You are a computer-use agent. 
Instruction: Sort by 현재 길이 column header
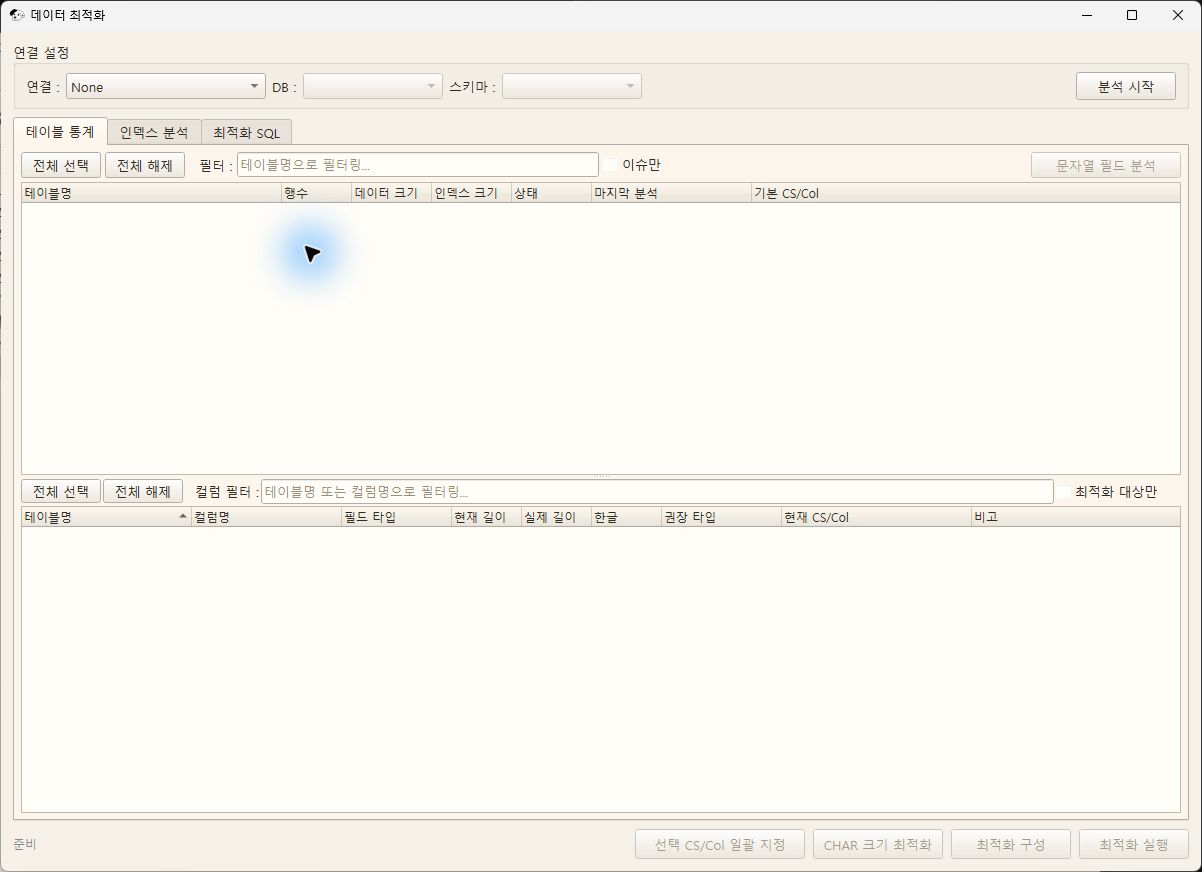point(486,517)
